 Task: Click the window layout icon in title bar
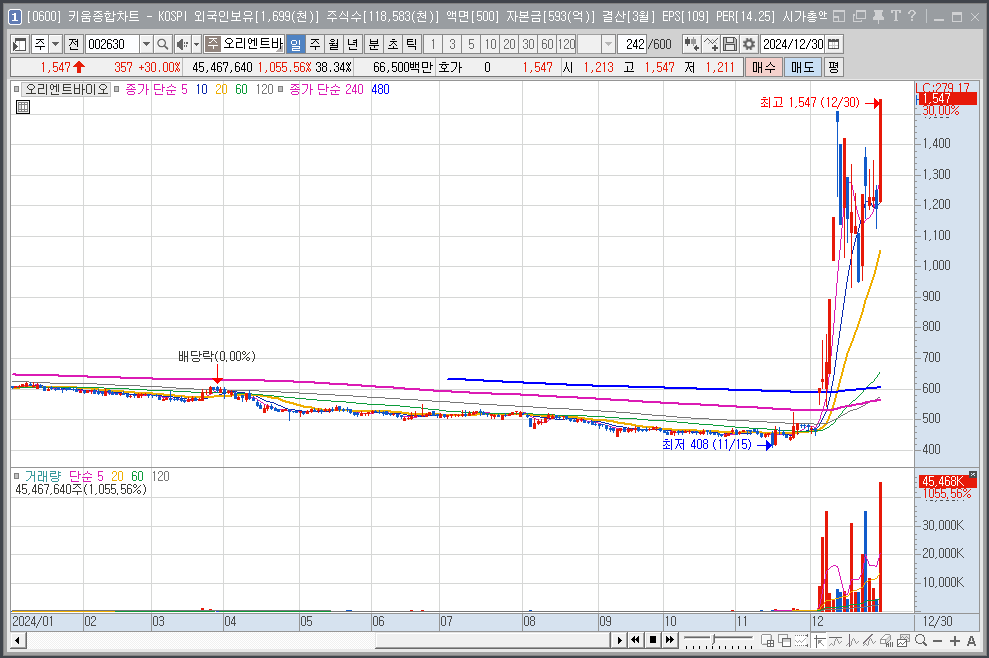pyautogui.click(x=839, y=16)
